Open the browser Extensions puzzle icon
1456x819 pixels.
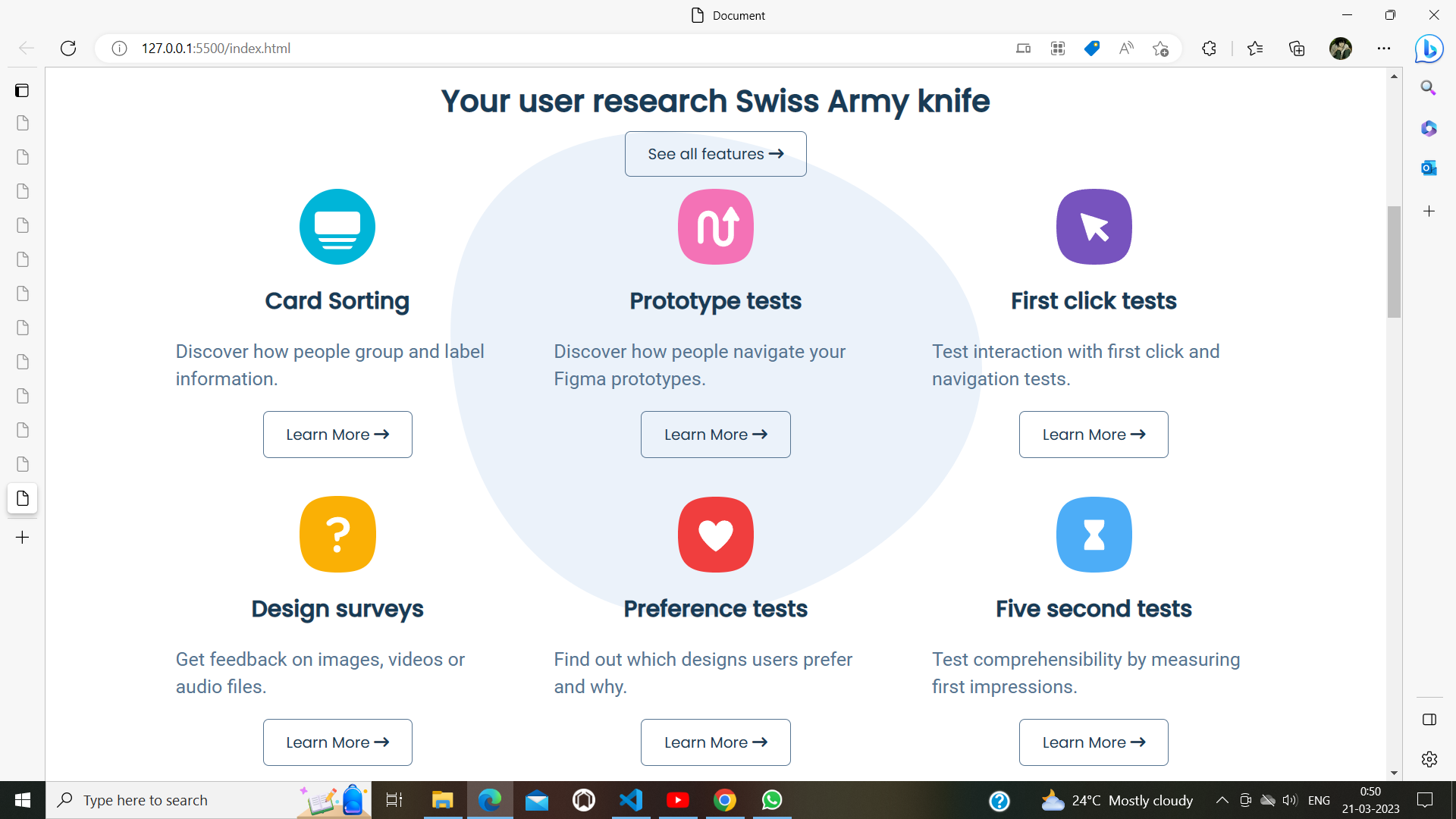click(x=1209, y=49)
